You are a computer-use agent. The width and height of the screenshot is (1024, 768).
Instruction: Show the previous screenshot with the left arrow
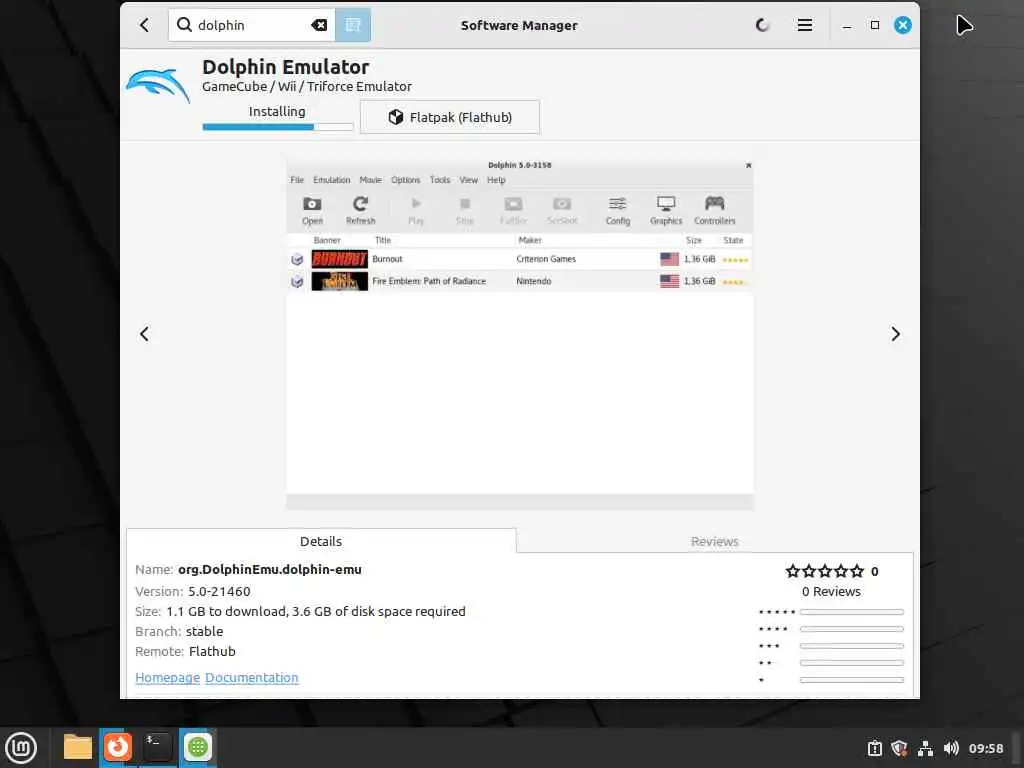coord(144,334)
